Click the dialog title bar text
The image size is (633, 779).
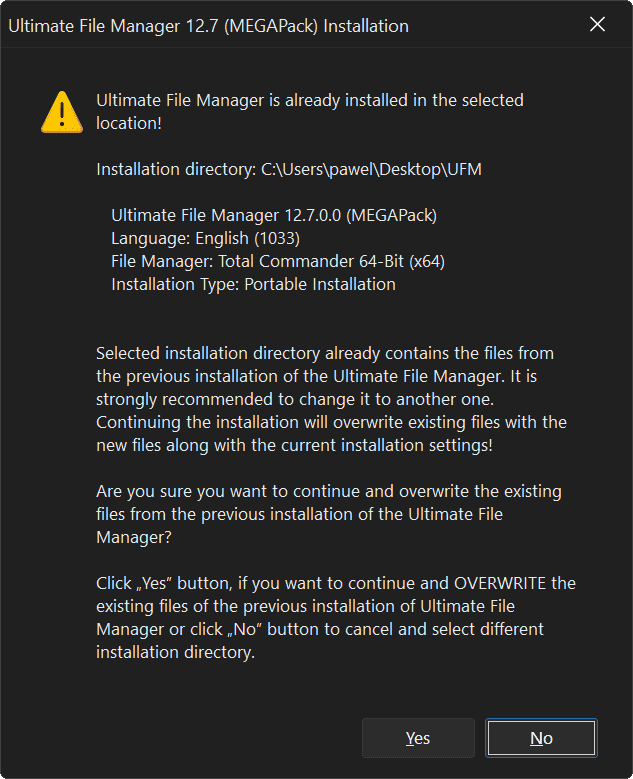pos(208,26)
